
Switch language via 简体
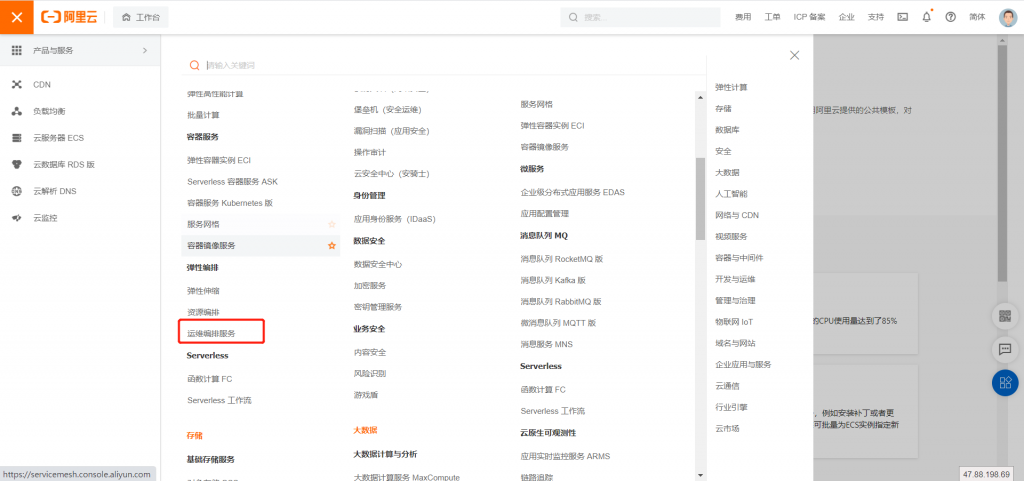point(977,18)
